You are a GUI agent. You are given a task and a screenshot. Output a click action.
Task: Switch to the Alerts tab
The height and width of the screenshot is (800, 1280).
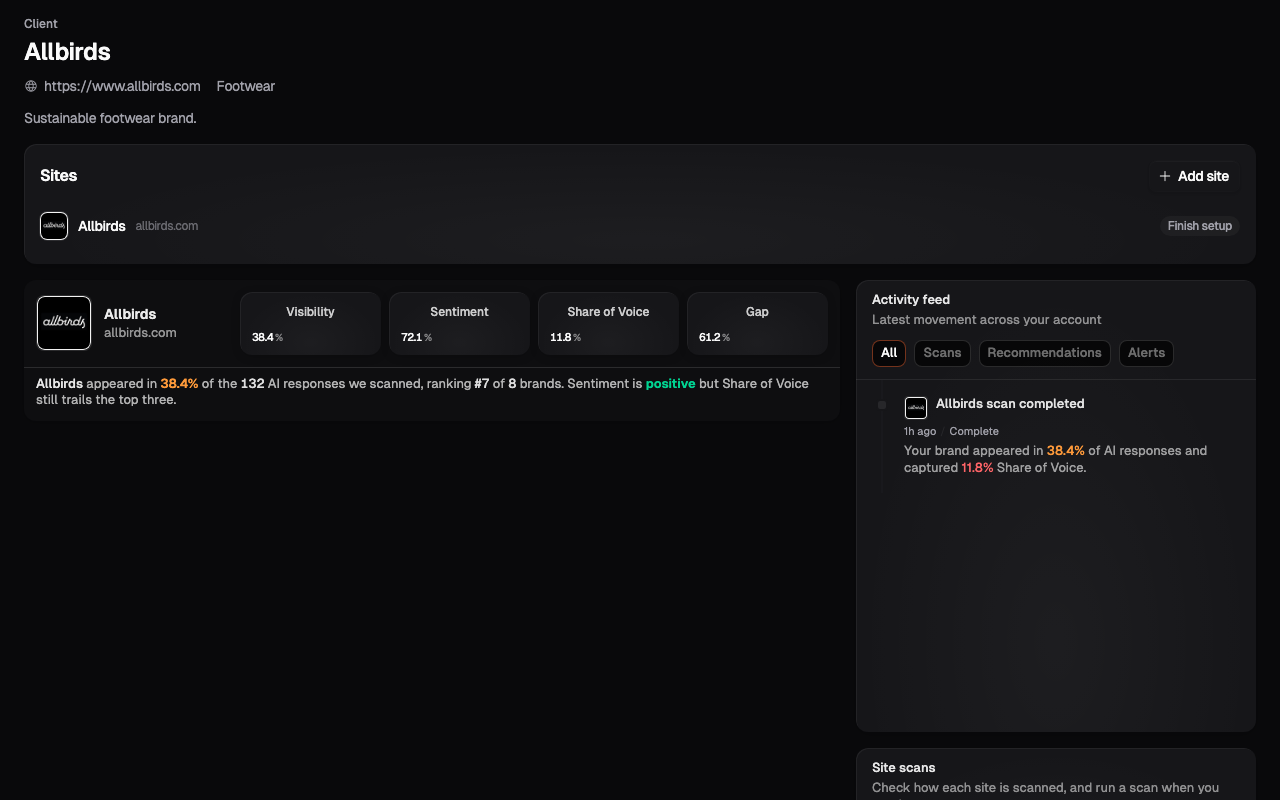(x=1146, y=353)
